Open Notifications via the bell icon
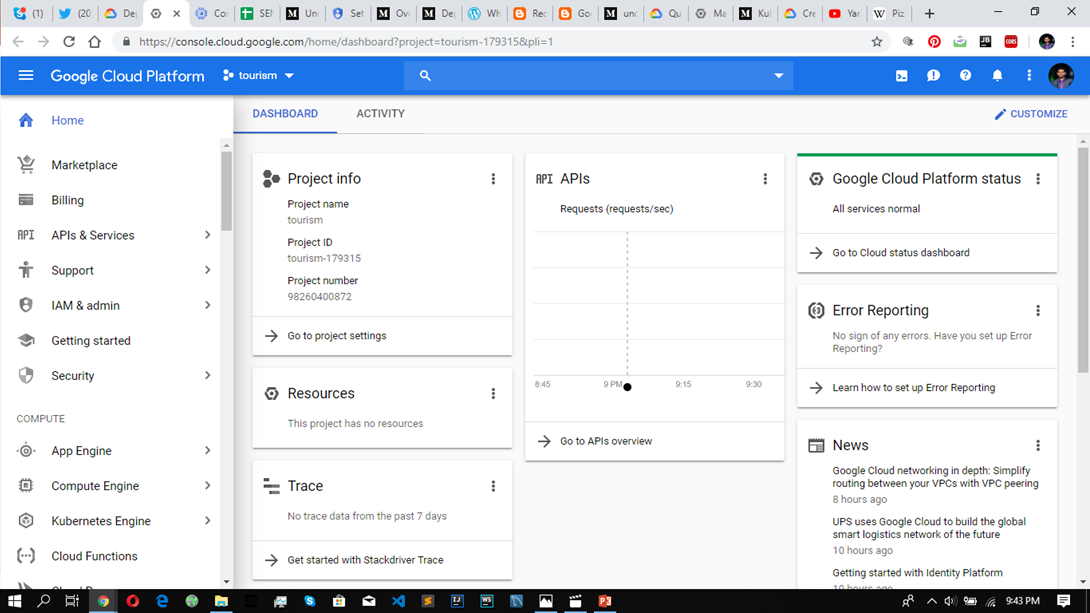The image size is (1090, 613). (x=997, y=75)
